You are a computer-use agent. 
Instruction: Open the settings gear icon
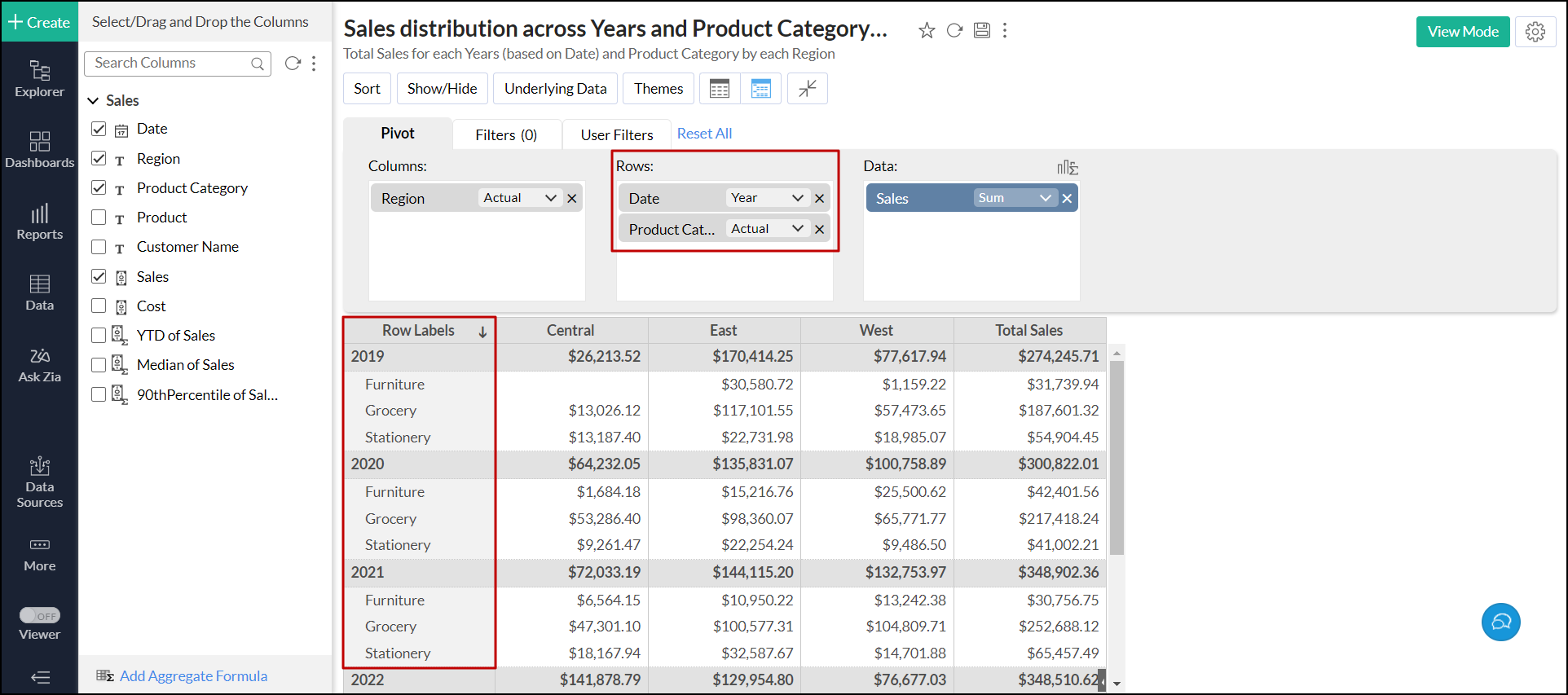click(1535, 32)
